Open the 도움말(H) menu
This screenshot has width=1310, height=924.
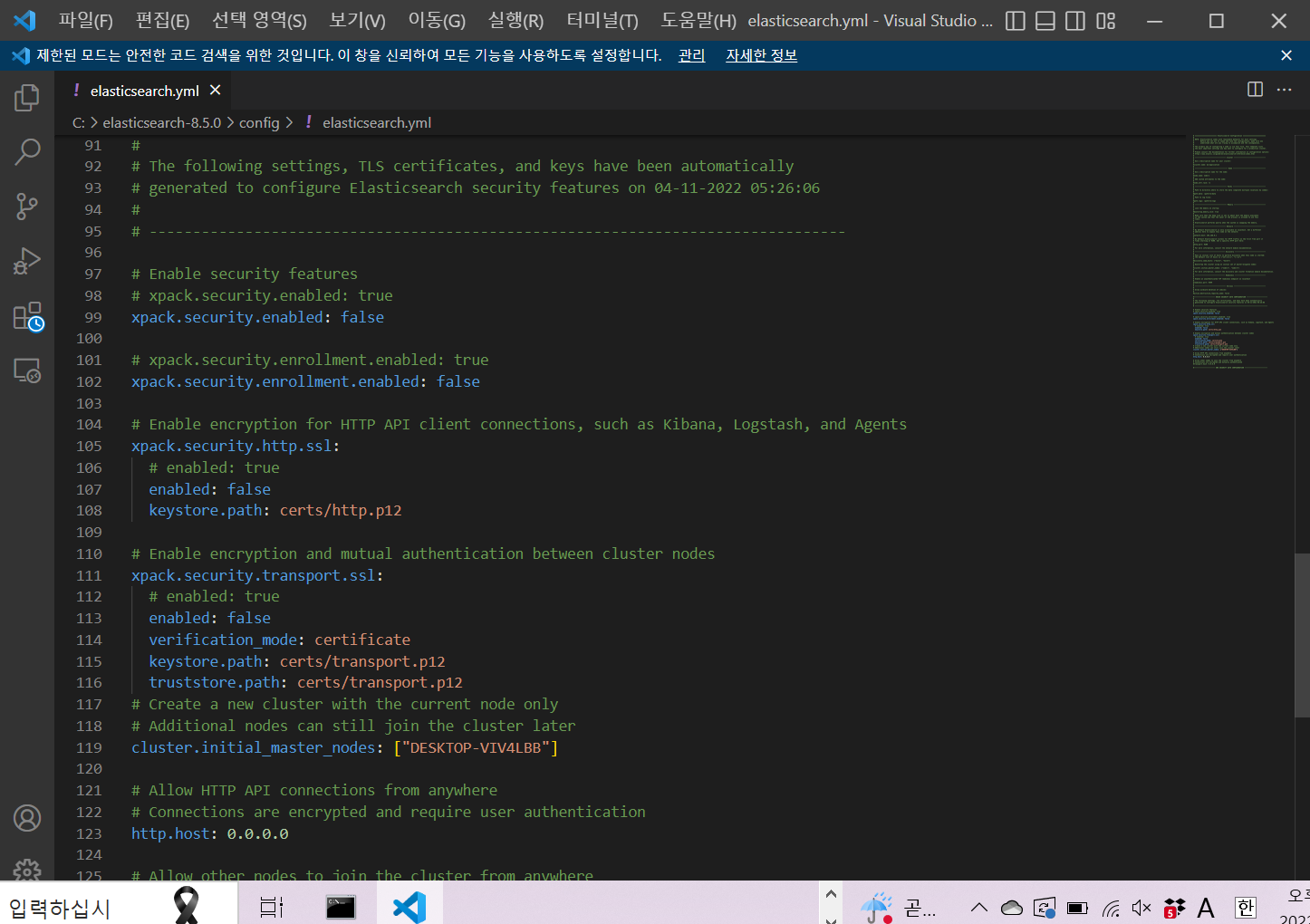(x=698, y=20)
